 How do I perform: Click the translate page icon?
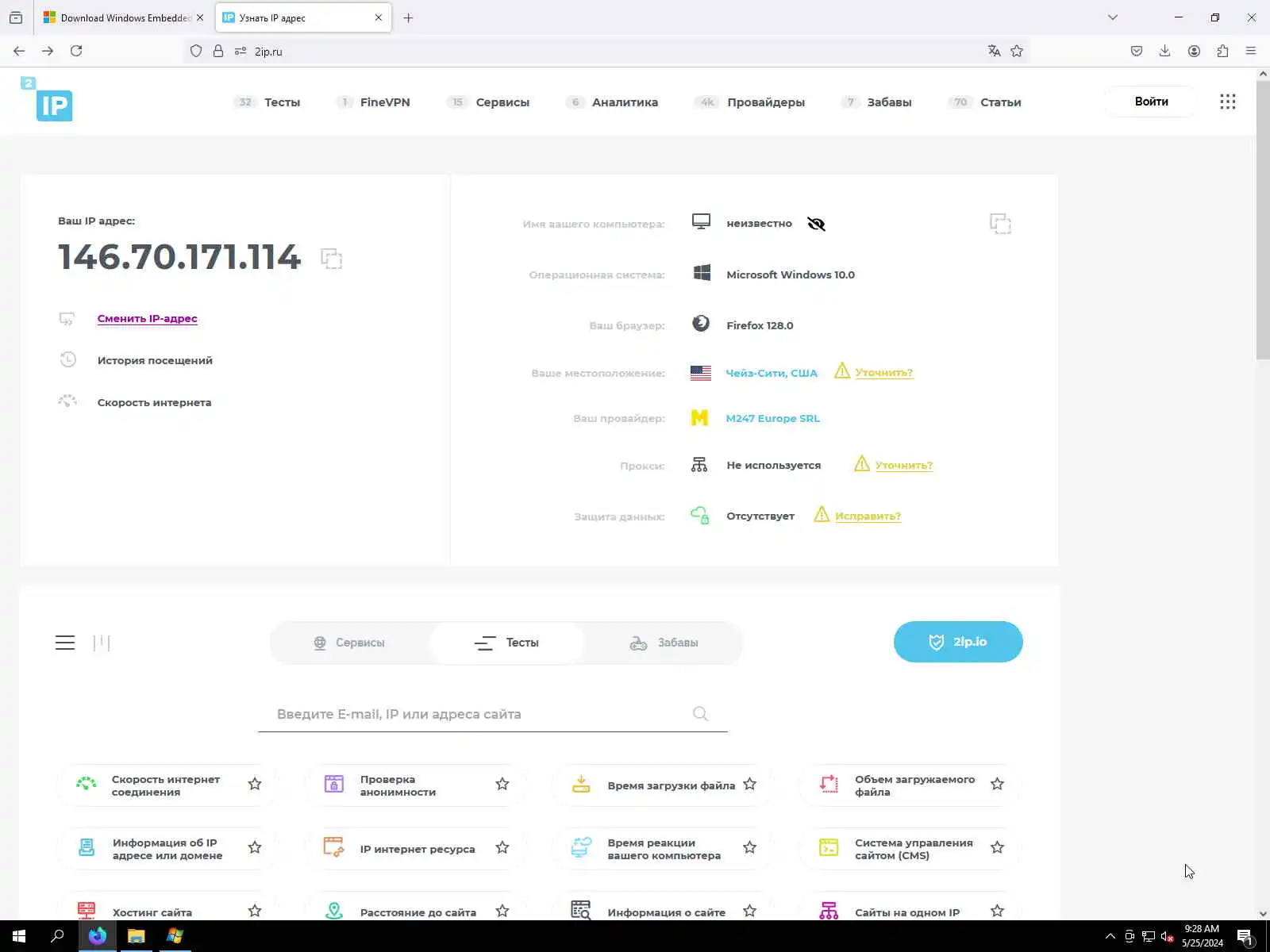click(x=994, y=51)
